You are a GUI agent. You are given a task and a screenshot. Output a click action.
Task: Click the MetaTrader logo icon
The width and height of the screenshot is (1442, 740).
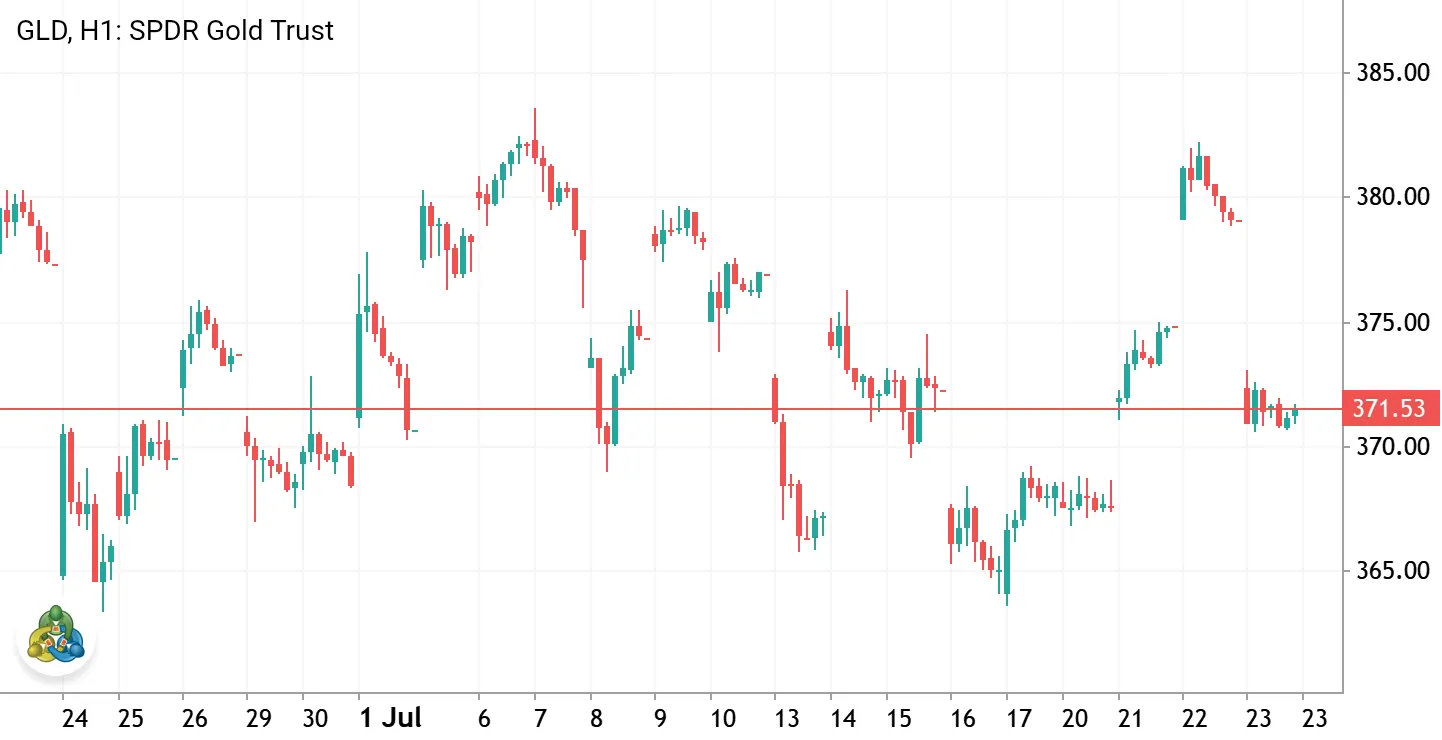click(x=56, y=634)
